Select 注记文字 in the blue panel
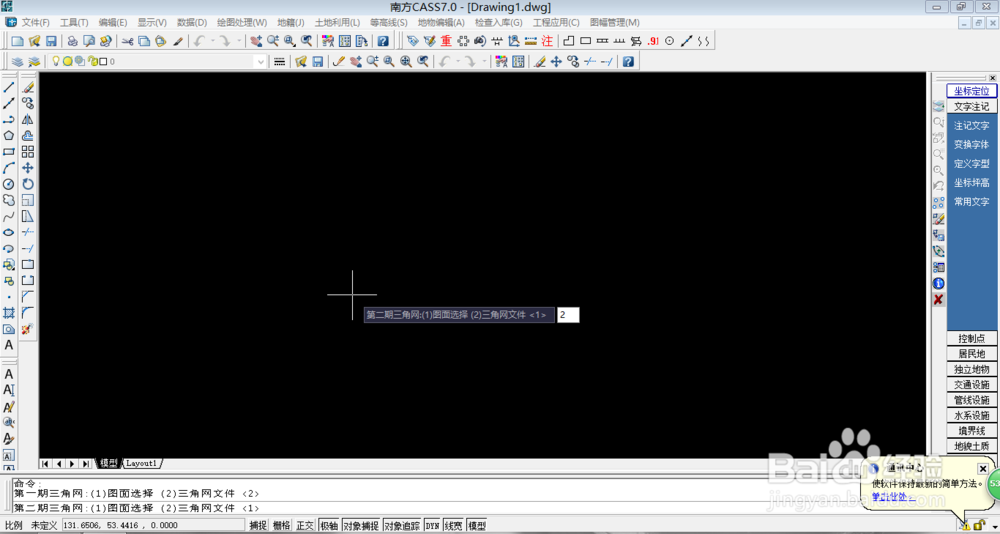Viewport: 1000px width, 534px height. [x=971, y=126]
